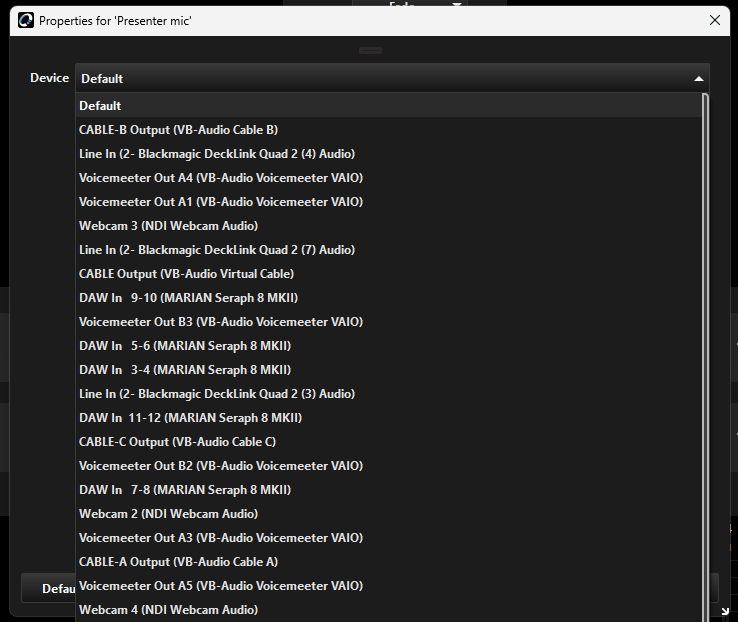Choose CABLE-A Output (VB-Audio Cable A)
738x622 pixels.
point(389,561)
